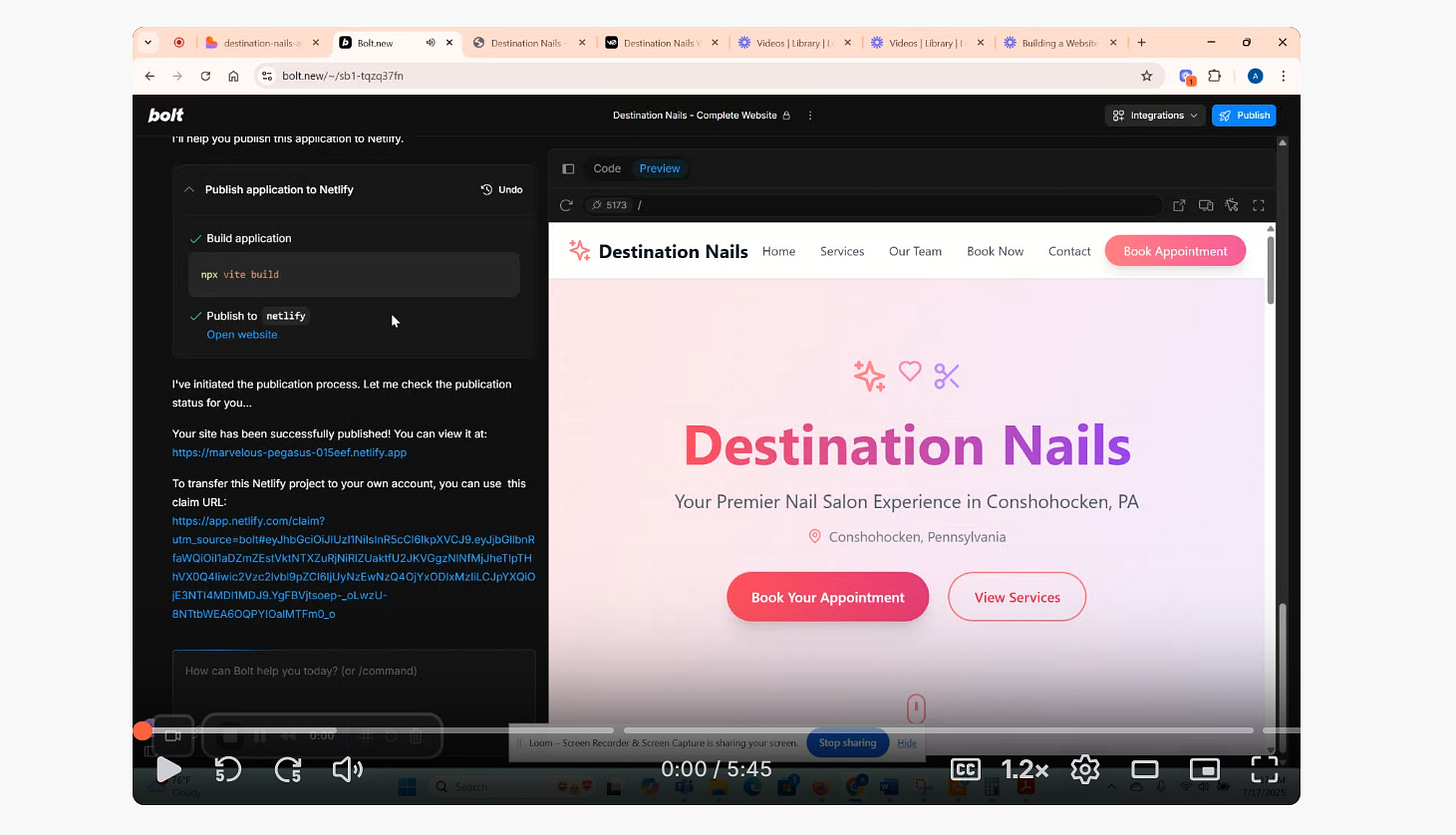Click npx vite build command block
This screenshot has height=835, width=1456.
click(x=354, y=274)
